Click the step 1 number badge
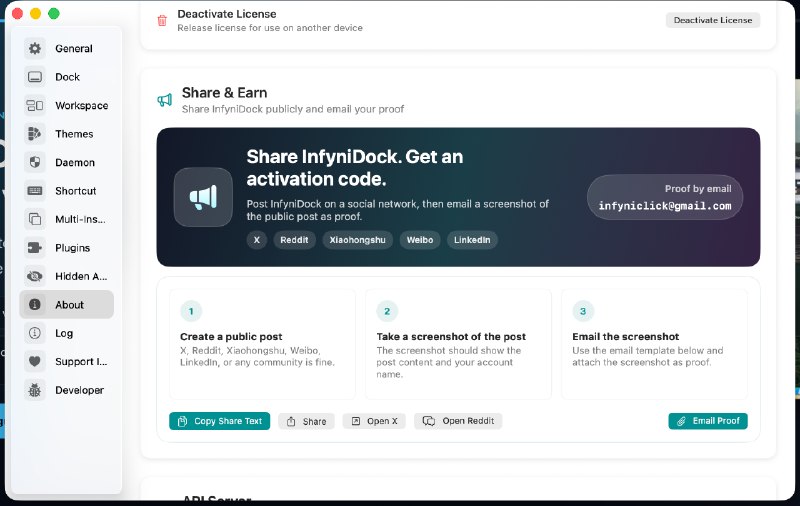 tap(191, 311)
